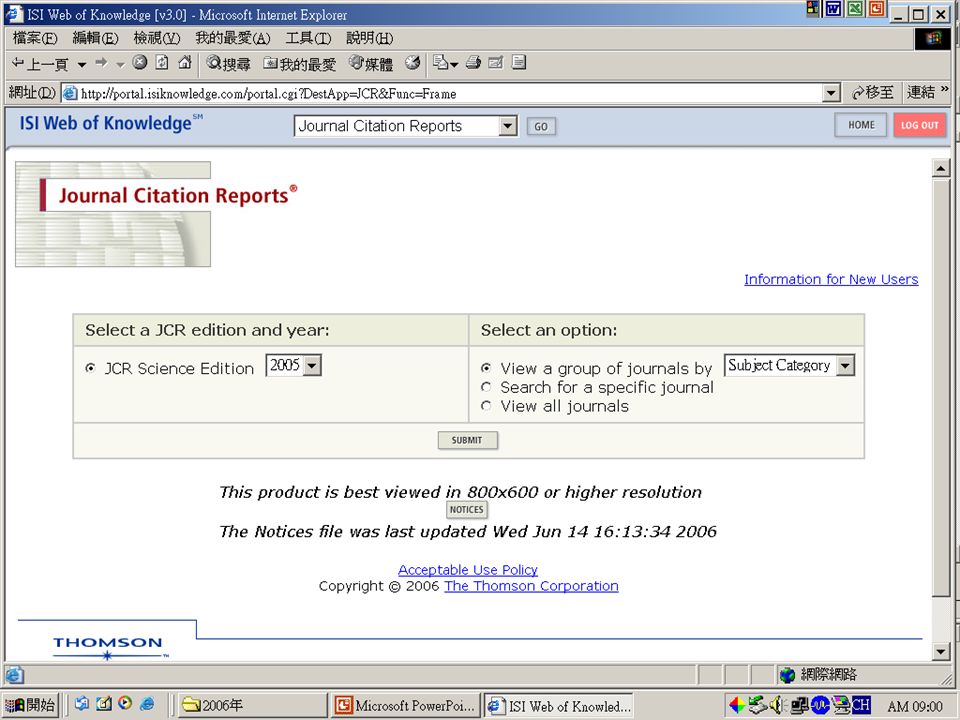Screen dimensions: 960x720
Task: Click the HOME button
Action: (x=861, y=125)
